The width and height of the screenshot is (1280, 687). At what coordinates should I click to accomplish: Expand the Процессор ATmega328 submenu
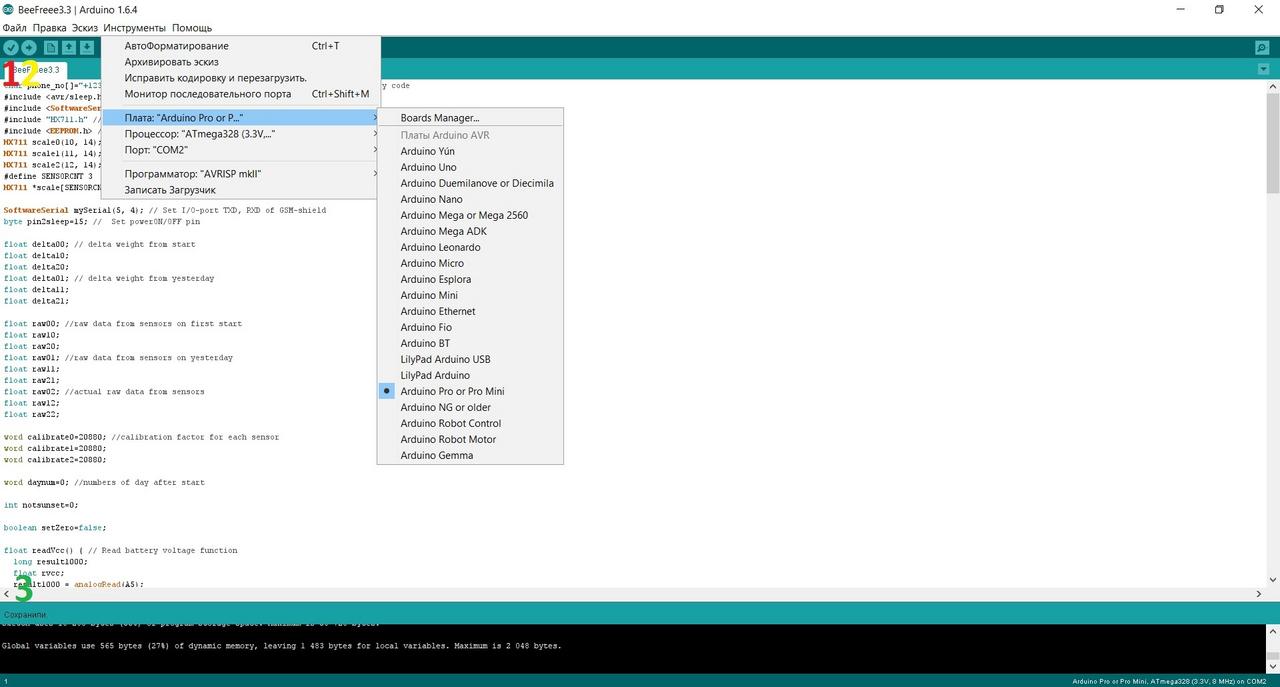point(241,134)
